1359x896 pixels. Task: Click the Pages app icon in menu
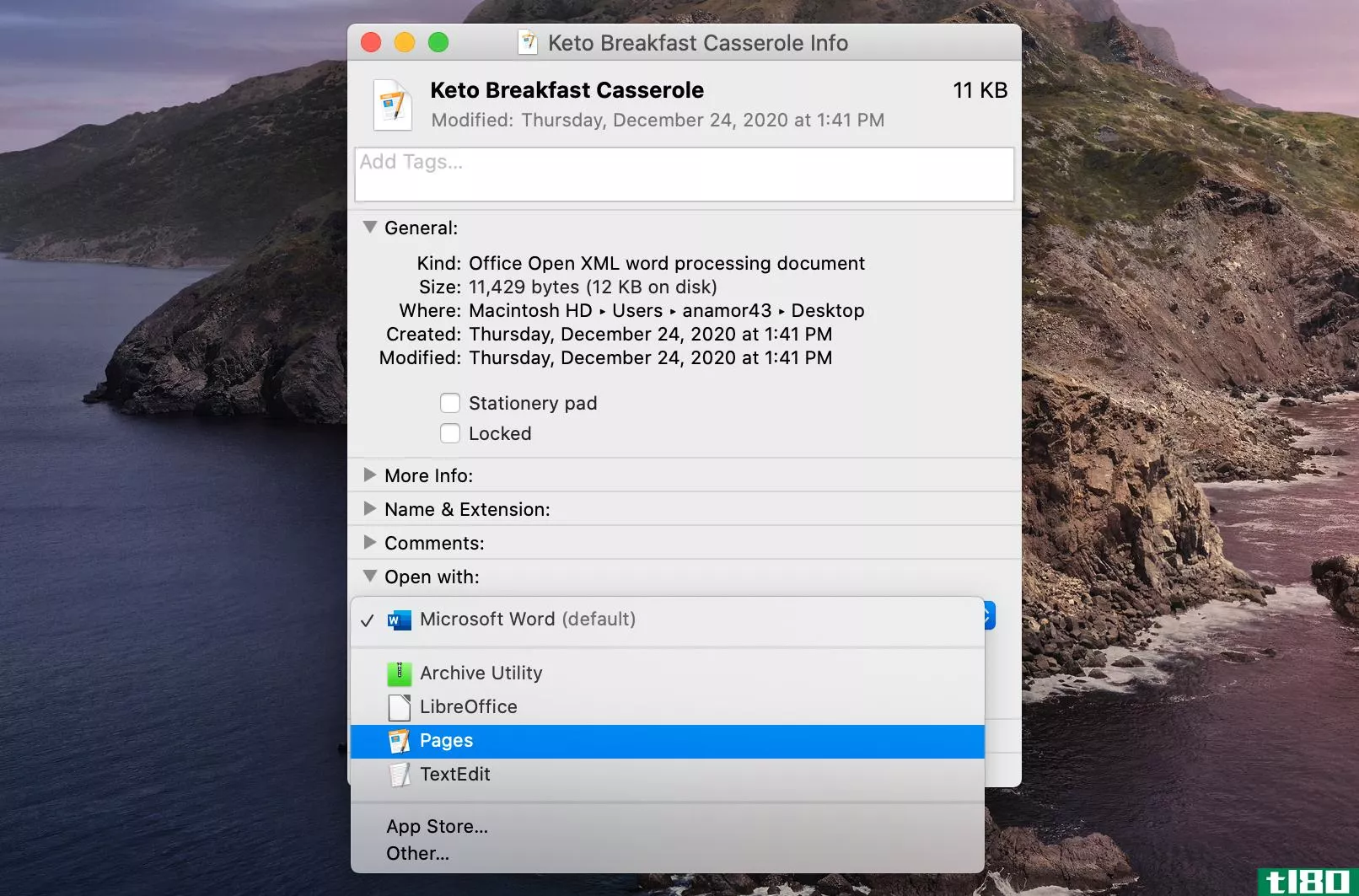tap(399, 741)
